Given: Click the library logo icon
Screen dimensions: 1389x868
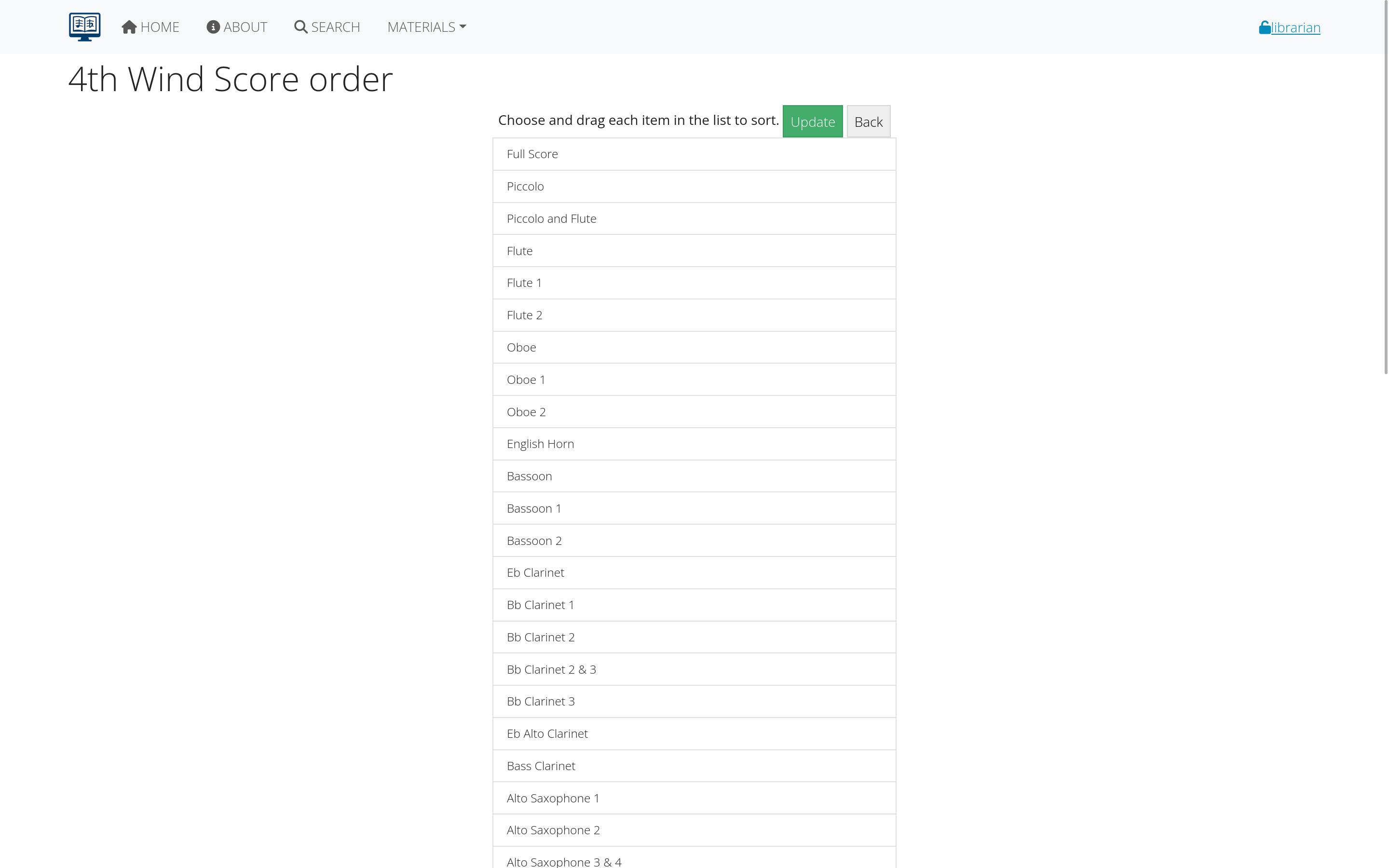Looking at the screenshot, I should (x=84, y=27).
